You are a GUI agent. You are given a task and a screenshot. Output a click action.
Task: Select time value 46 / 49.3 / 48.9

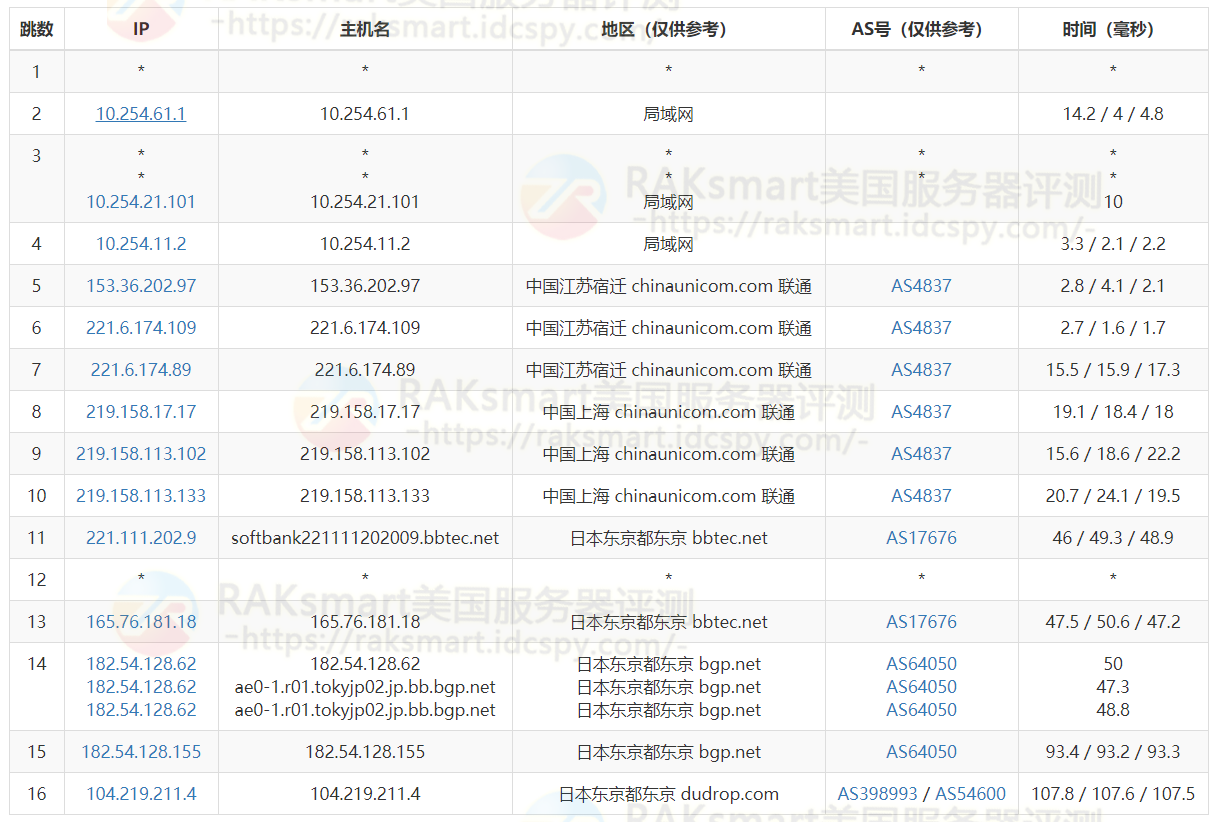1113,538
